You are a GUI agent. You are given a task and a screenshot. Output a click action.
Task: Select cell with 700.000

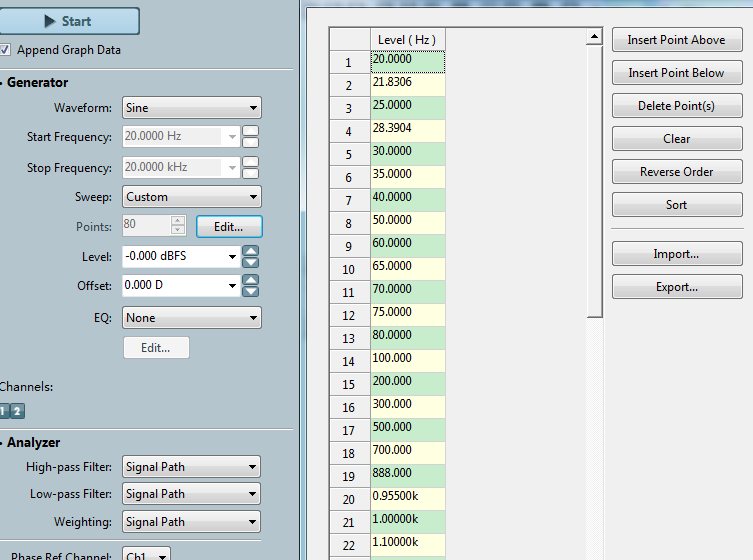pyautogui.click(x=408, y=453)
